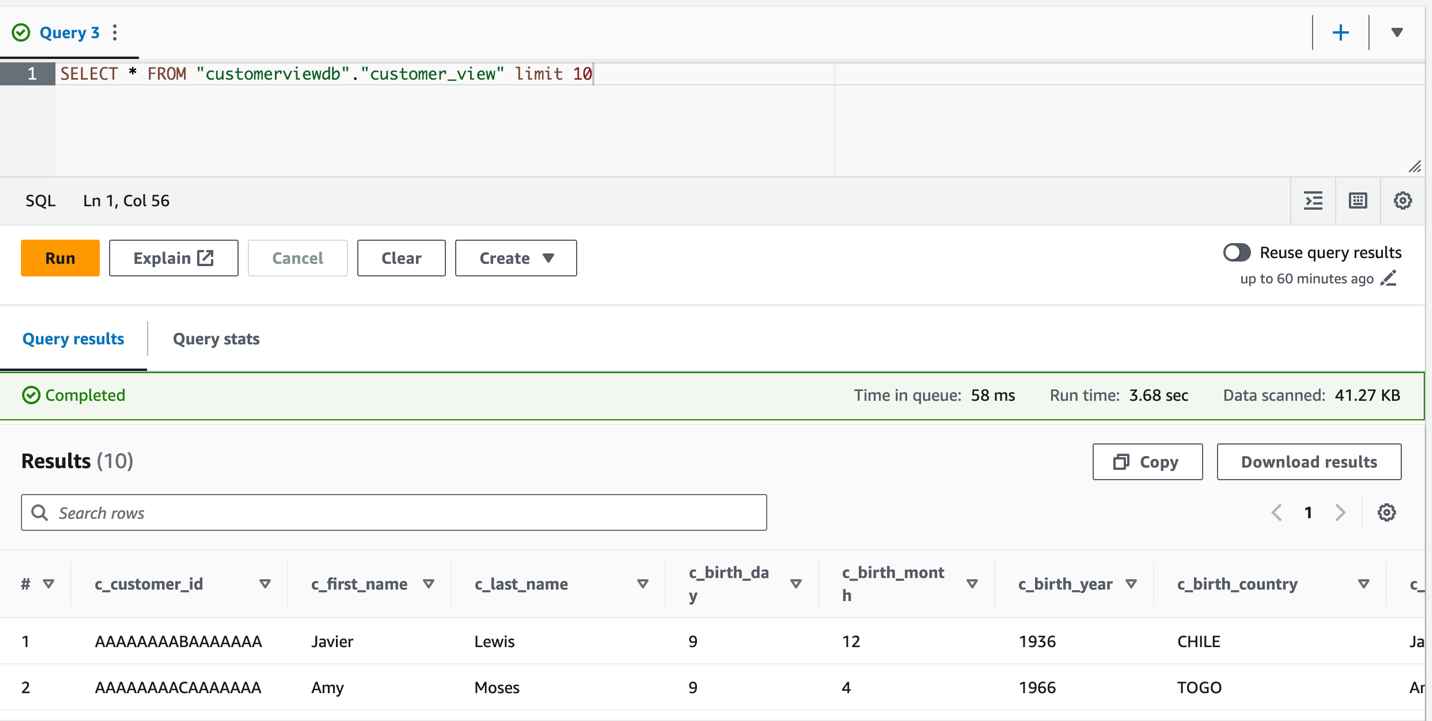1432x721 pixels.
Task: Select the Query 3 tab
Action: (x=69, y=33)
